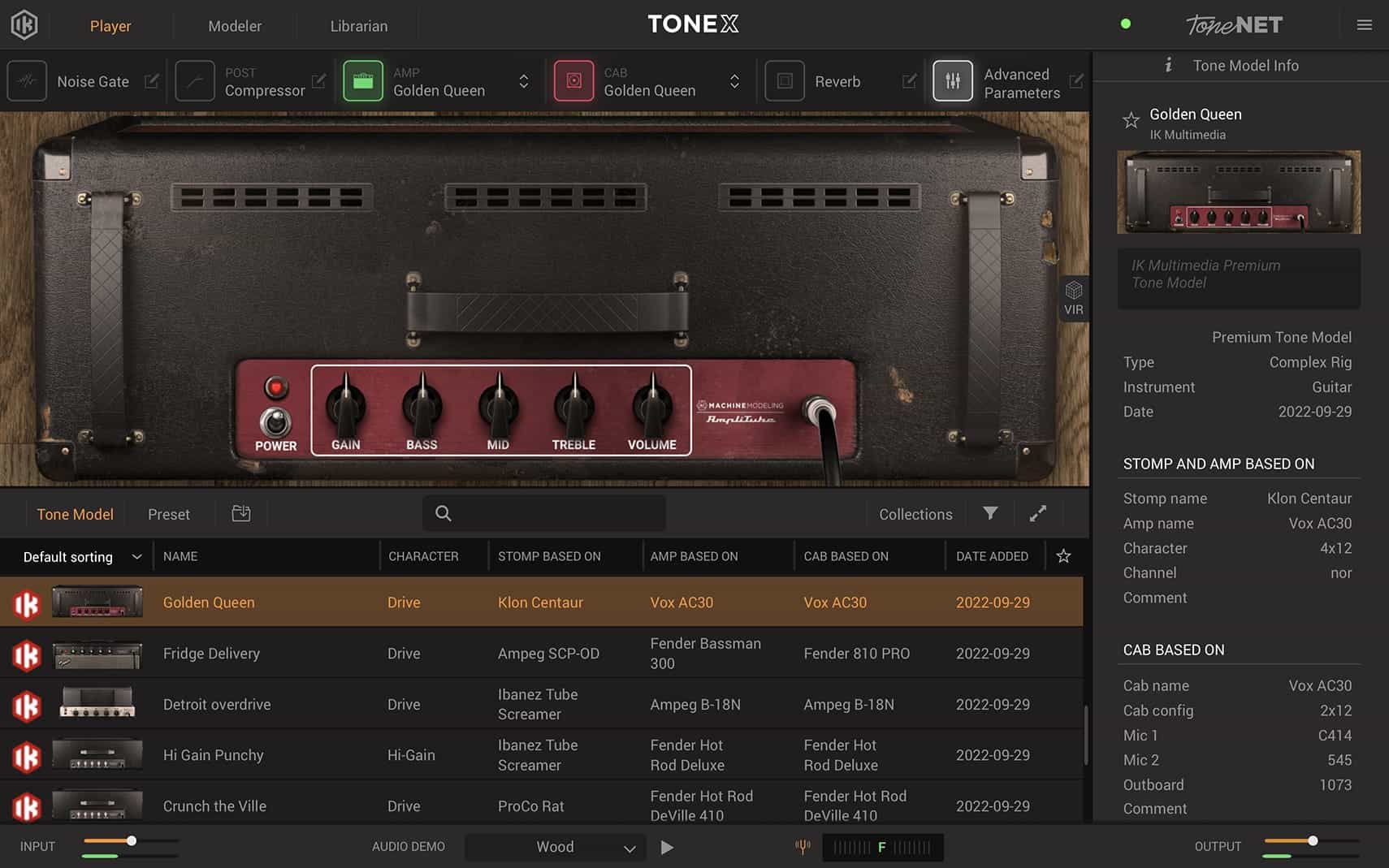Open the Collections button
Screen dimensions: 1389x868
915,514
